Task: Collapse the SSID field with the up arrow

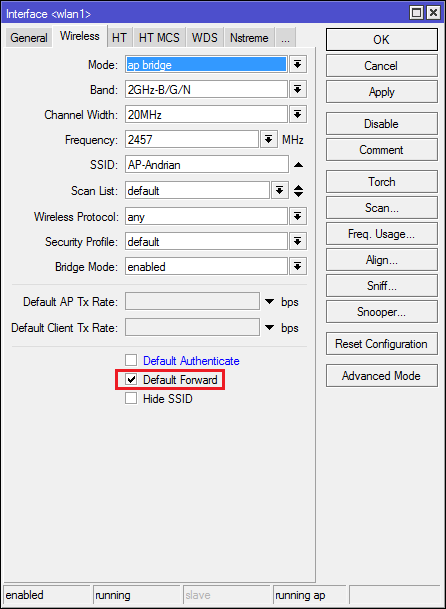Action: (x=298, y=165)
